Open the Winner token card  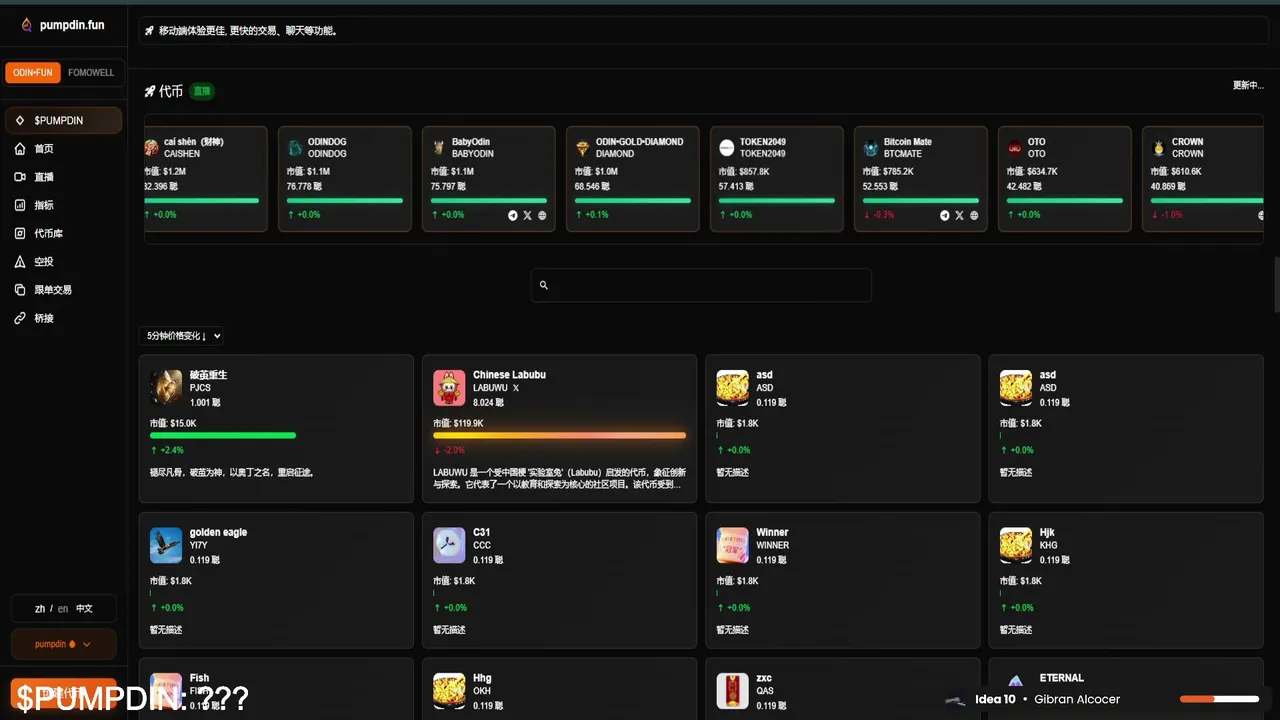843,580
